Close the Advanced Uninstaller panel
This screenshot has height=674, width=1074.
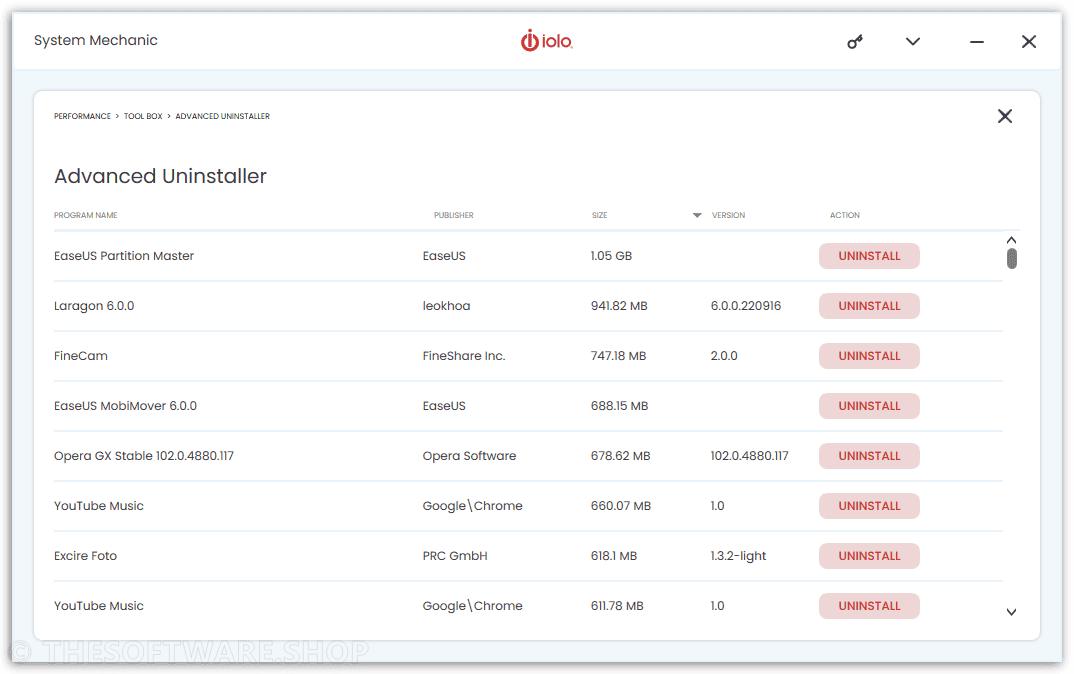coord(1005,116)
